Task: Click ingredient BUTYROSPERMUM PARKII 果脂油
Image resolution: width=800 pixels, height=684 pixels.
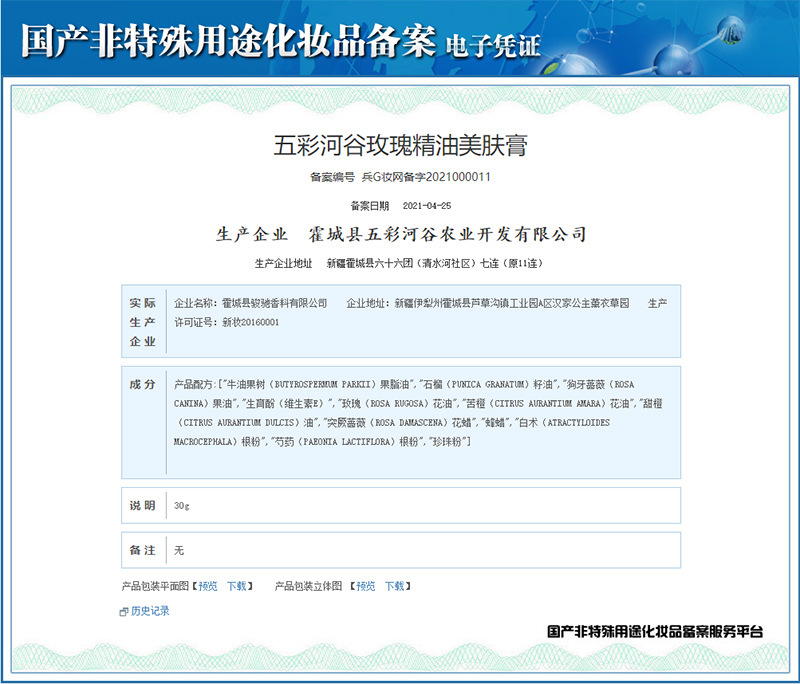Action: click(x=317, y=385)
